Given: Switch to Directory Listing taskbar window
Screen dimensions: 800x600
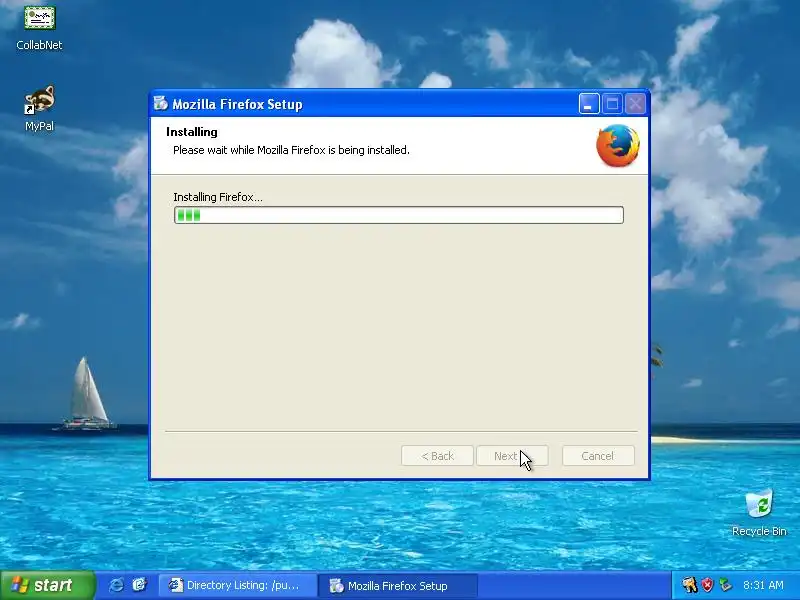Looking at the screenshot, I should tap(237, 585).
